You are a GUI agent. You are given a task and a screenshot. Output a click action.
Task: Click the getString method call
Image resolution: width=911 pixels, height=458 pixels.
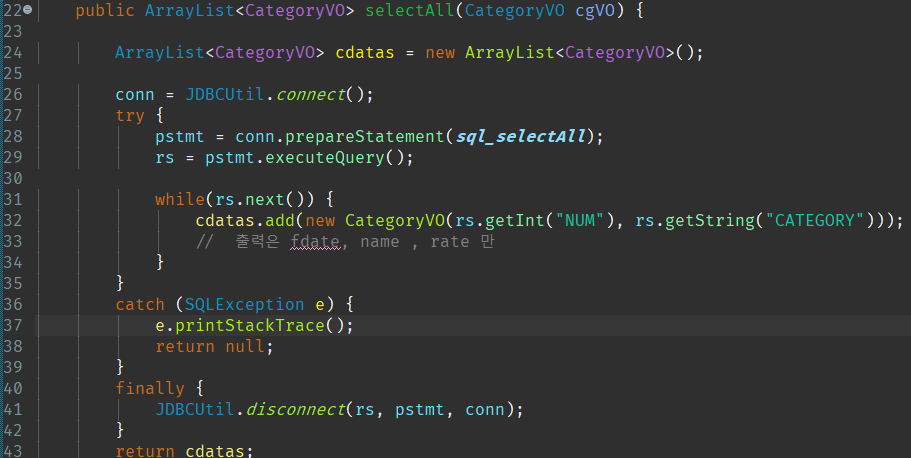709,220
